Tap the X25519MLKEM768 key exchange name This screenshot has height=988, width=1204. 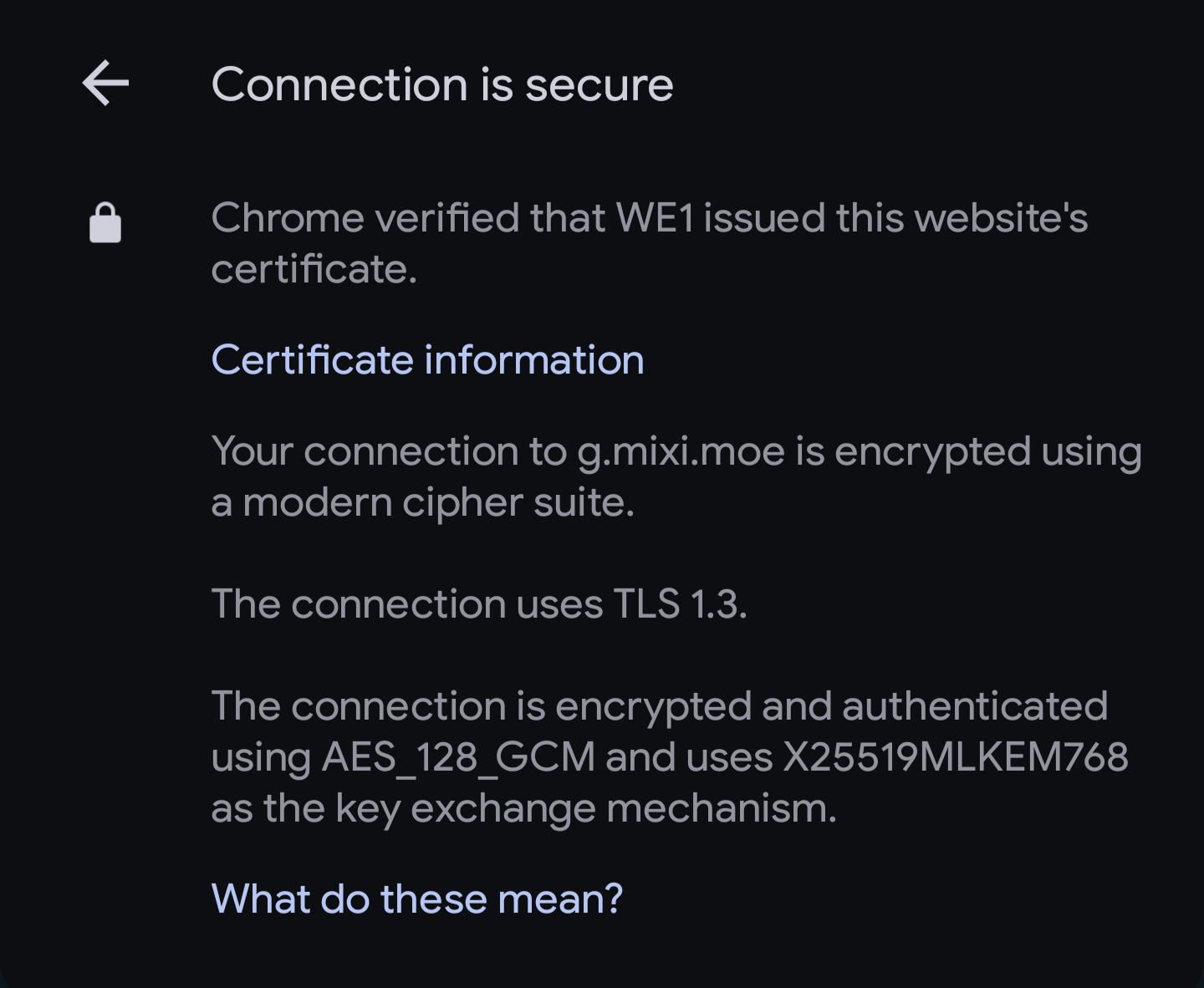pos(955,756)
